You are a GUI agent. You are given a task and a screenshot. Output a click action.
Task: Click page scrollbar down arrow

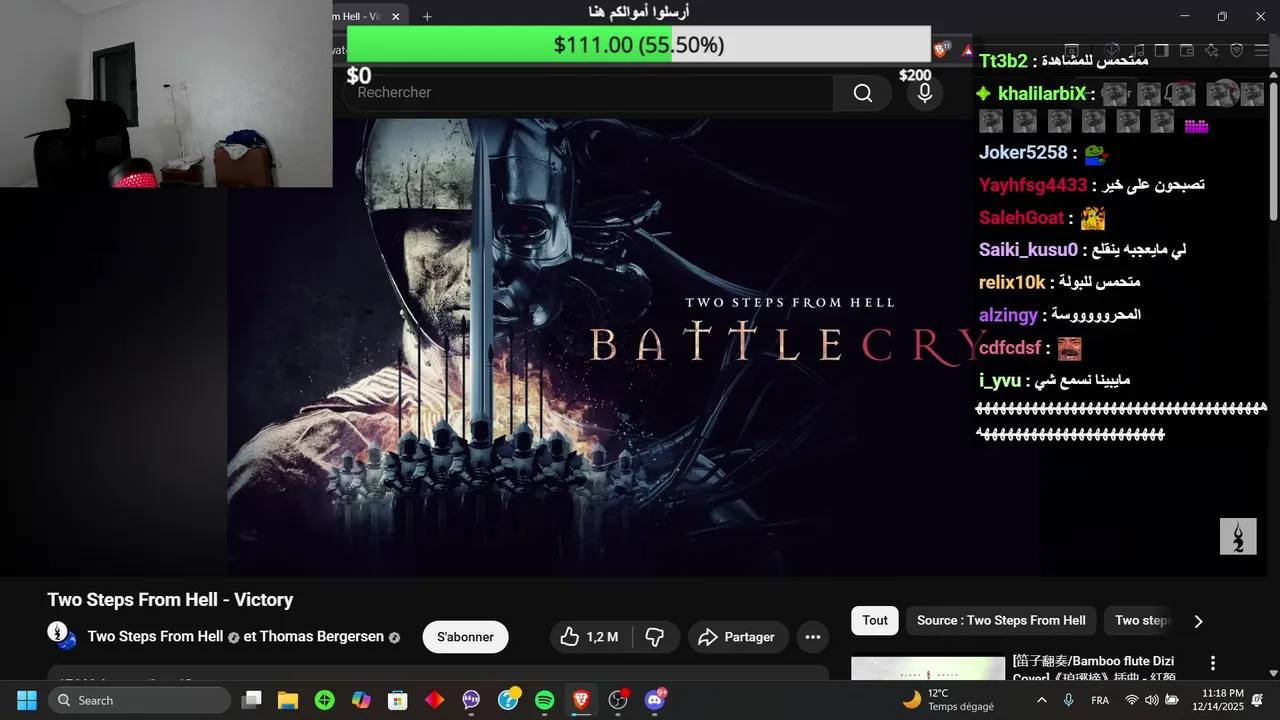click(1273, 674)
